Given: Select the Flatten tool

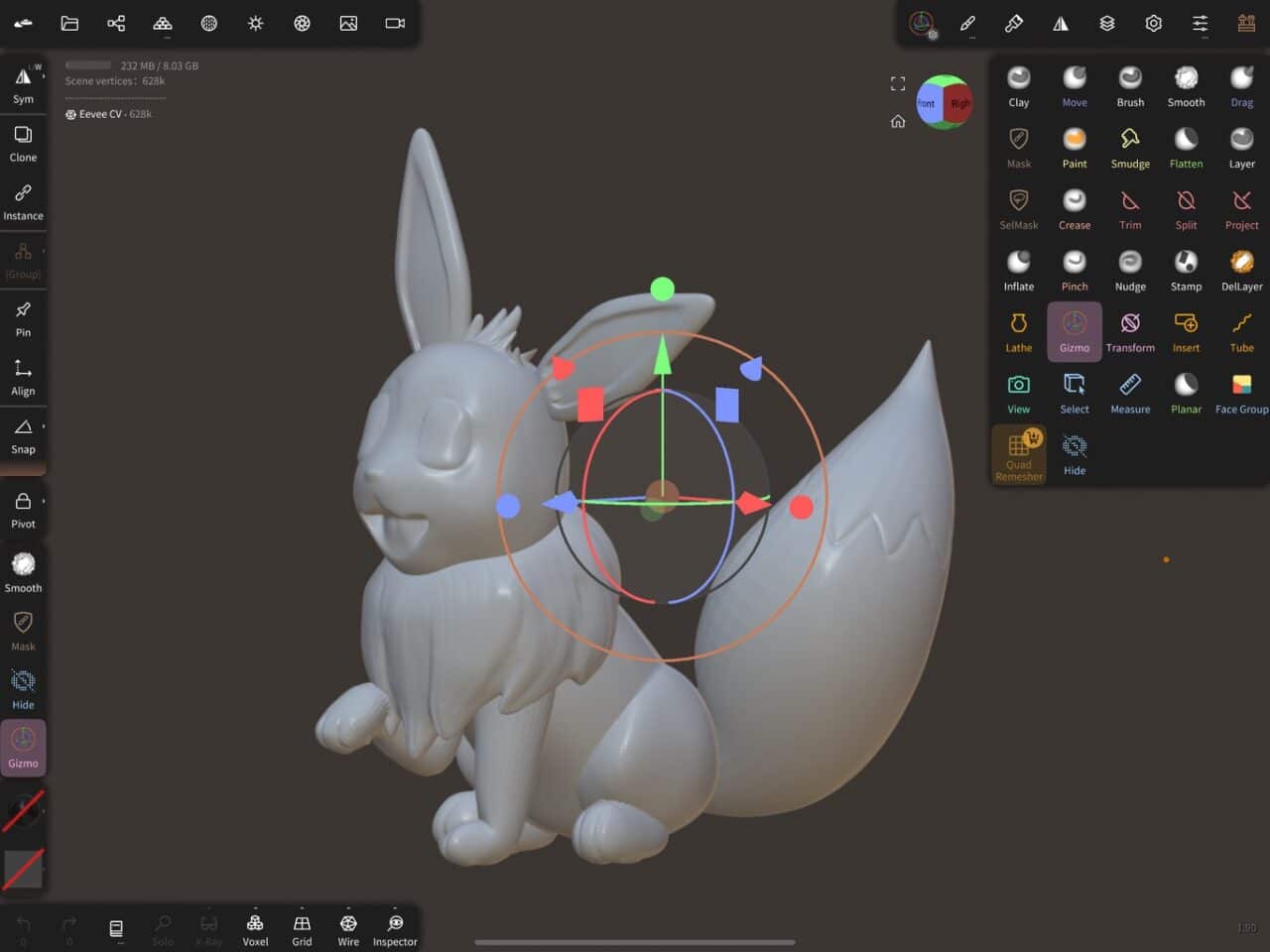Looking at the screenshot, I should pos(1186,148).
